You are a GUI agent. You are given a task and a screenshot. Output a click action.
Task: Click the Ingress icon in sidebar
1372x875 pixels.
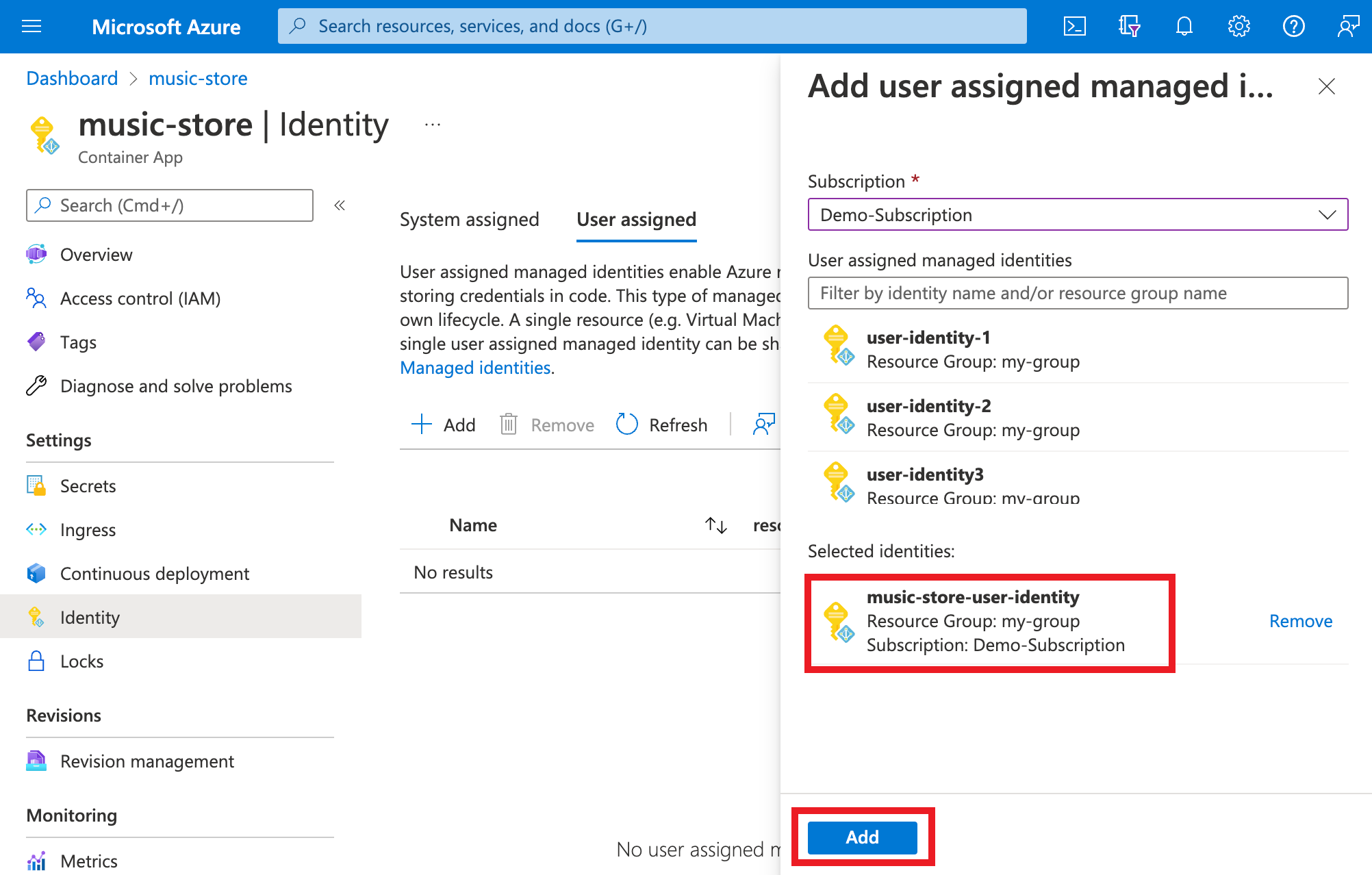tap(34, 528)
